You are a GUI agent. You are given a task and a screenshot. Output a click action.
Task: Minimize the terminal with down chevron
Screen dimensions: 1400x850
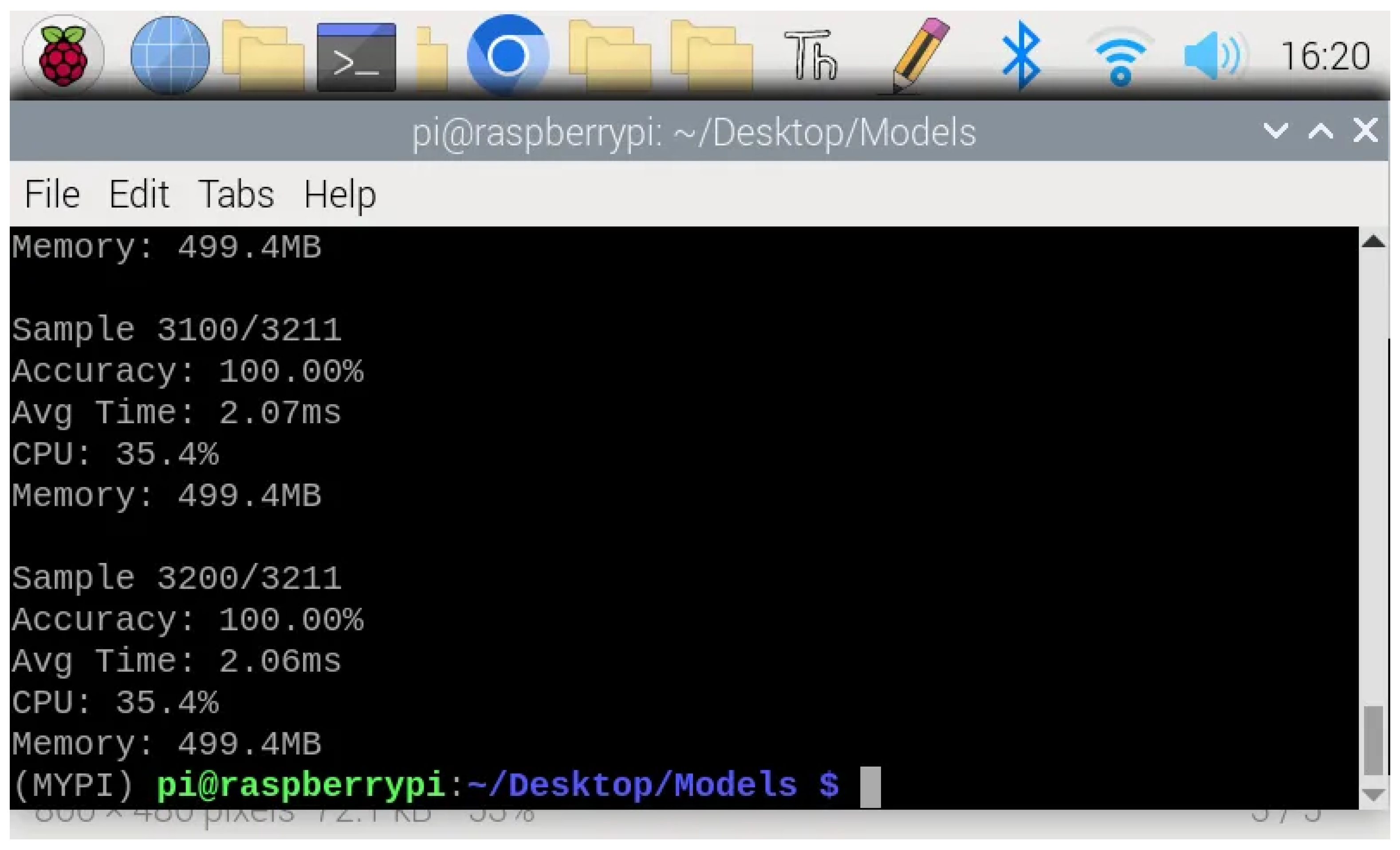1275,131
